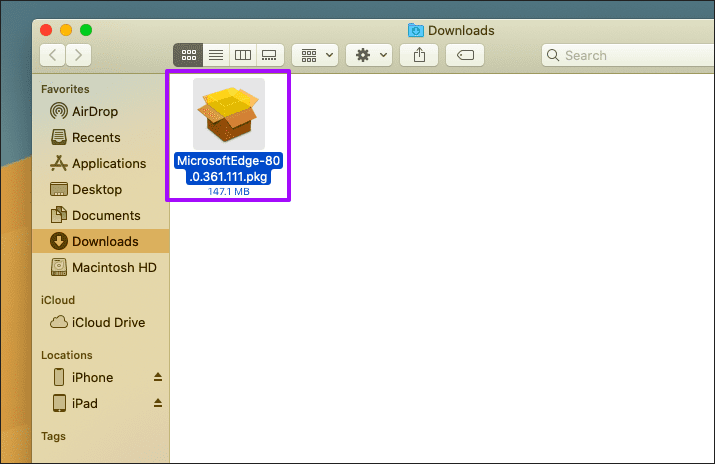The image size is (715, 464).
Task: Eject the iPad
Action: click(158, 403)
